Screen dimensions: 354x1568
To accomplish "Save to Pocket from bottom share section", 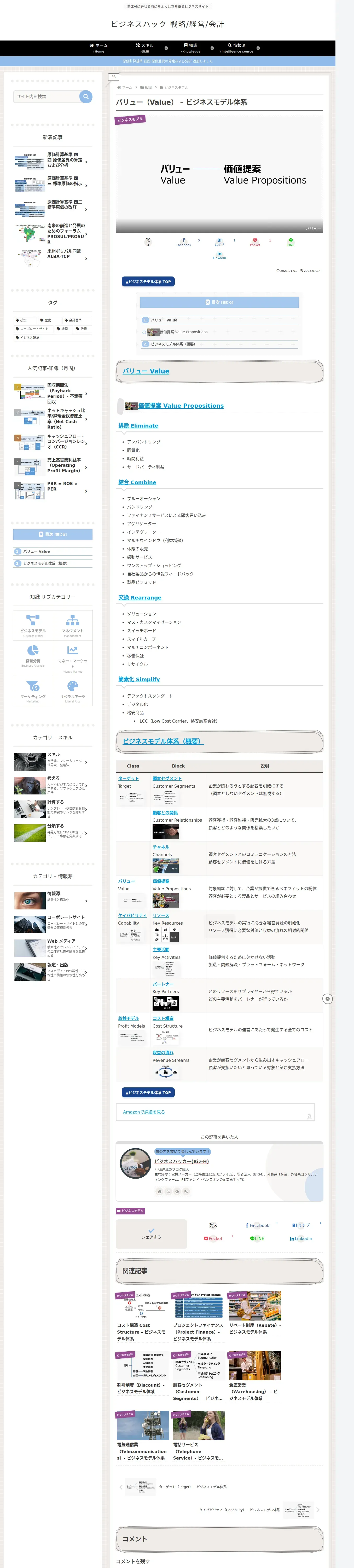I will [x=213, y=1239].
